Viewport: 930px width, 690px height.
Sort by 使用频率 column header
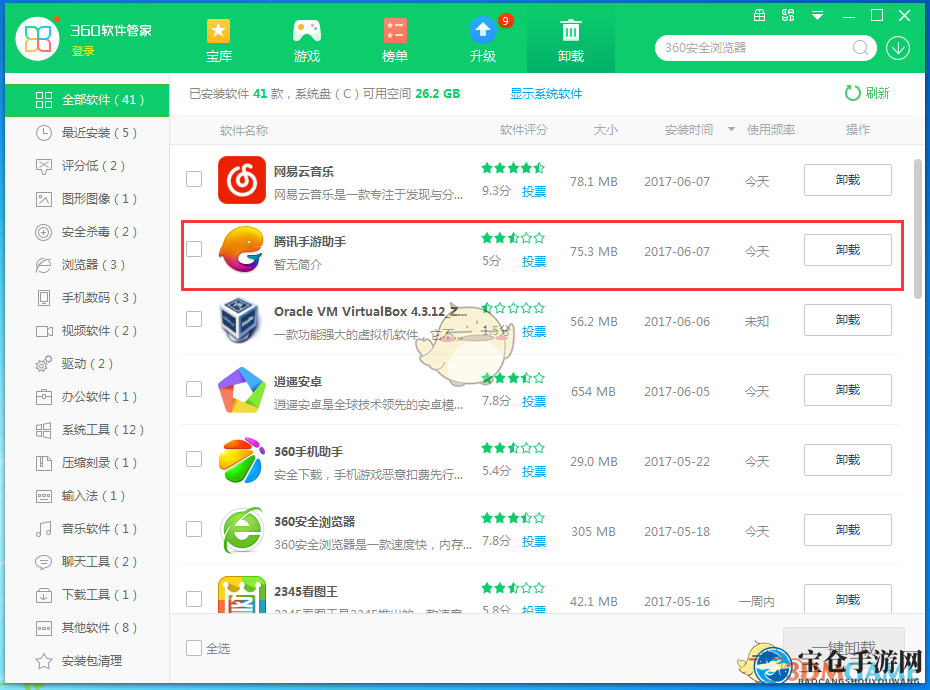[x=770, y=130]
